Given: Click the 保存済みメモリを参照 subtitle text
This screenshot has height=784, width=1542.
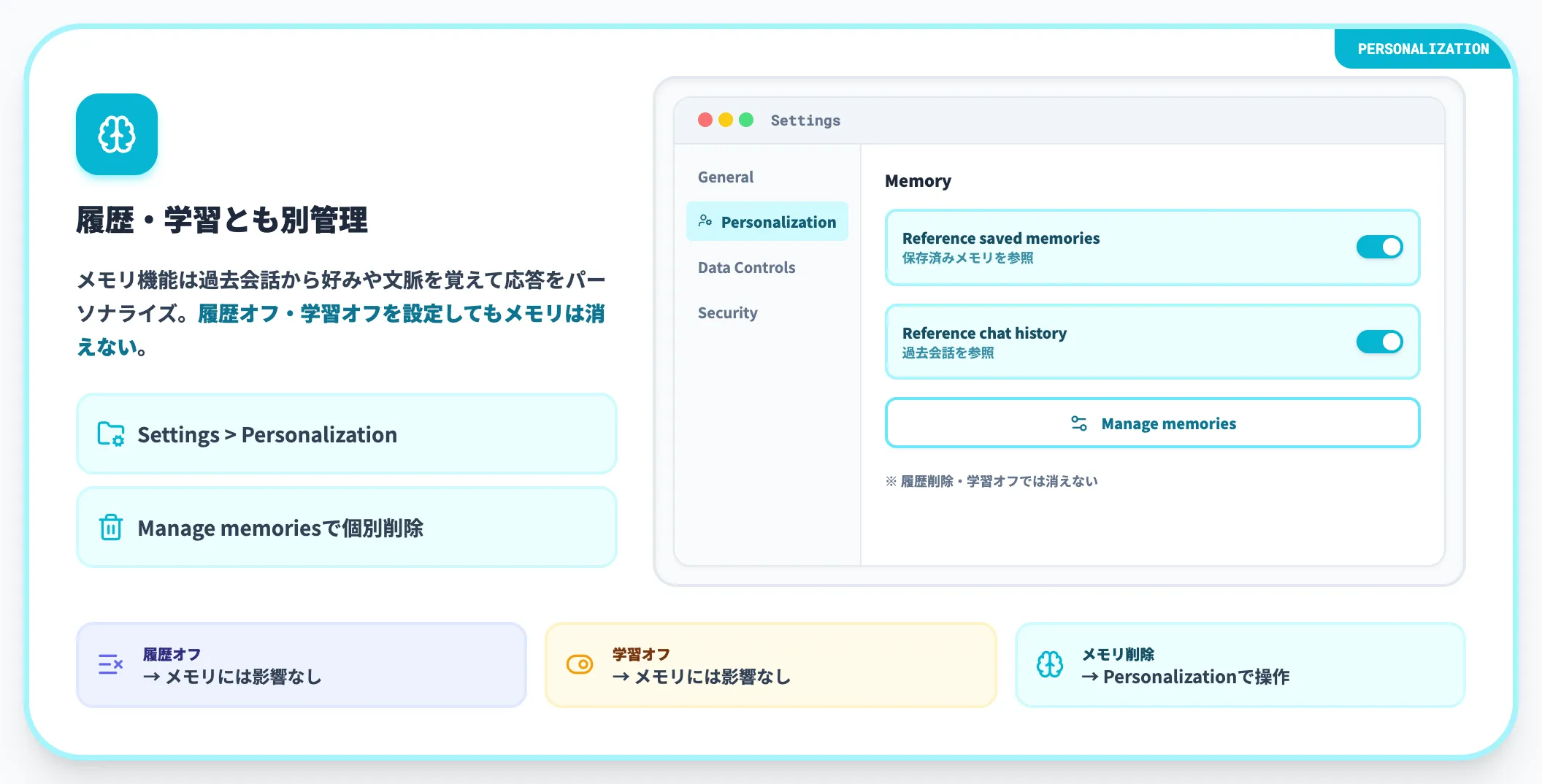Looking at the screenshot, I should coord(967,258).
